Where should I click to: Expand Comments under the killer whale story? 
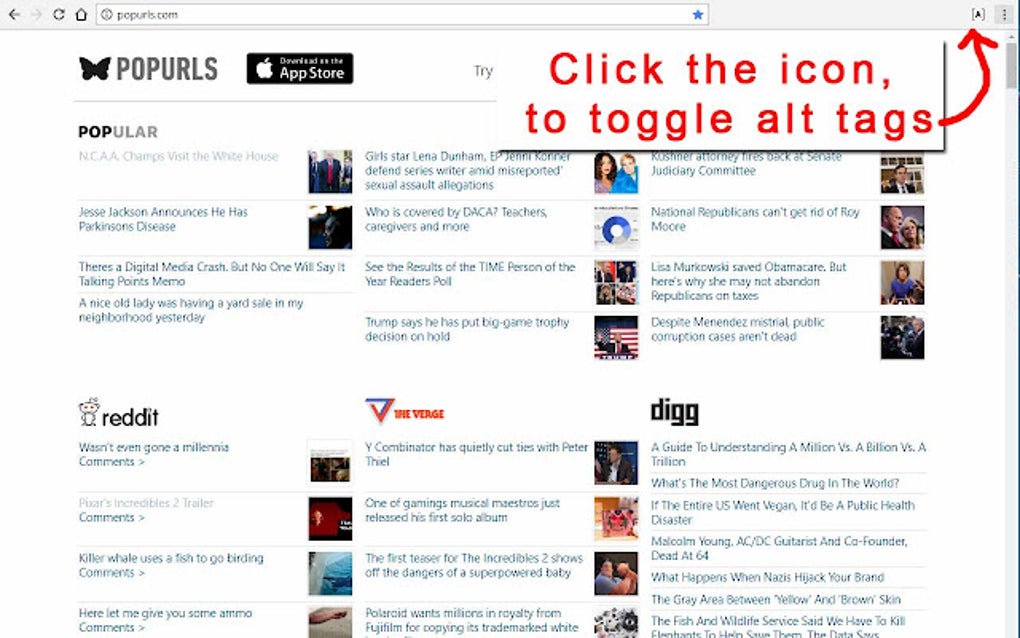(x=105, y=572)
